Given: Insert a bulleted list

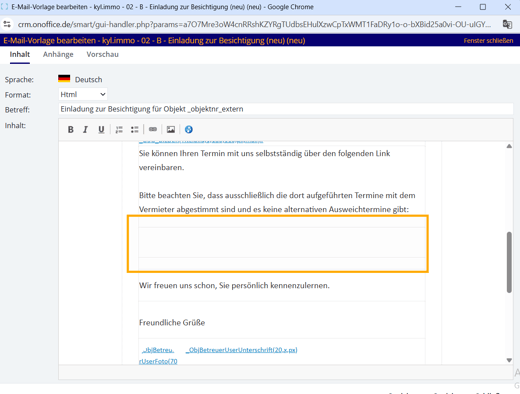Looking at the screenshot, I should point(135,130).
